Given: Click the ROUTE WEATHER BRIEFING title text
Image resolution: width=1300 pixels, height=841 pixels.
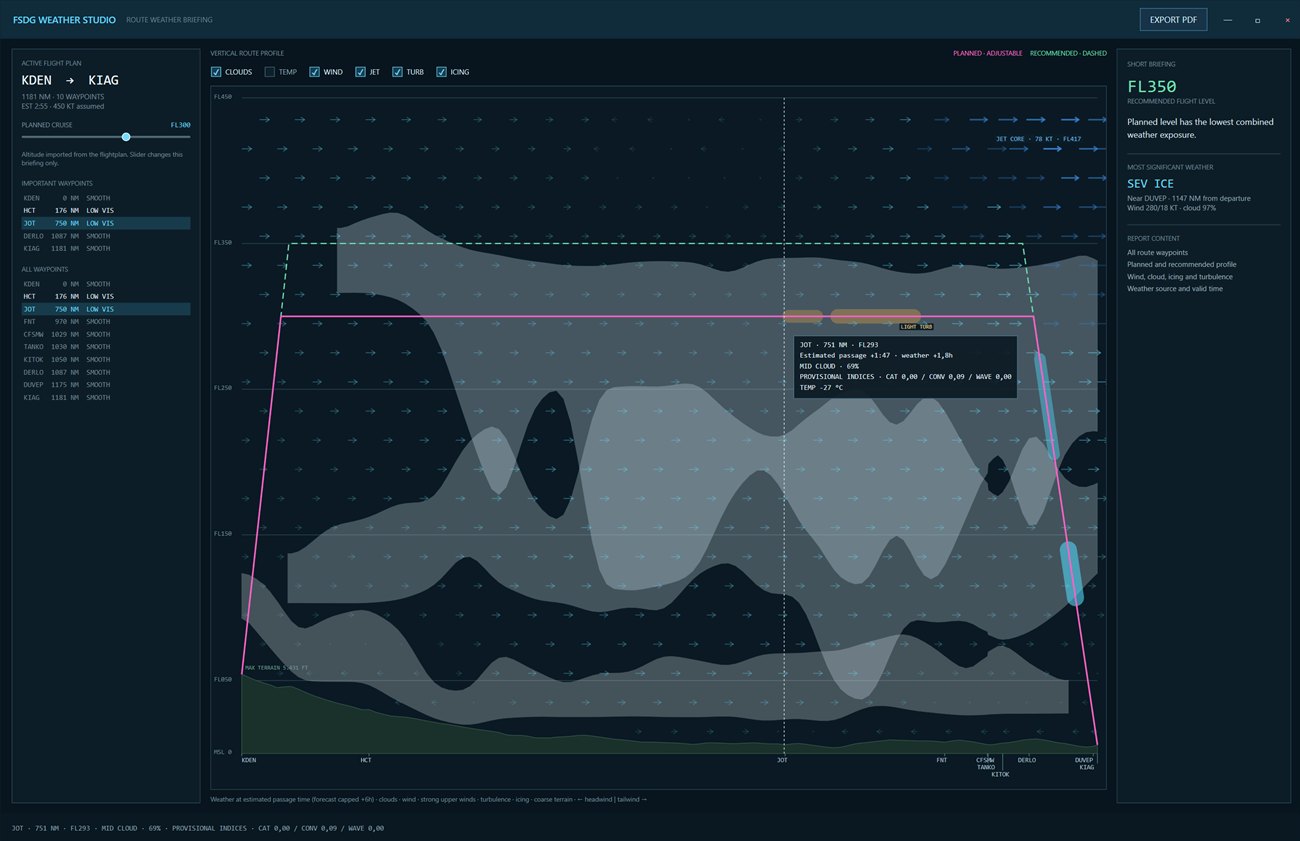Looking at the screenshot, I should tap(169, 20).
